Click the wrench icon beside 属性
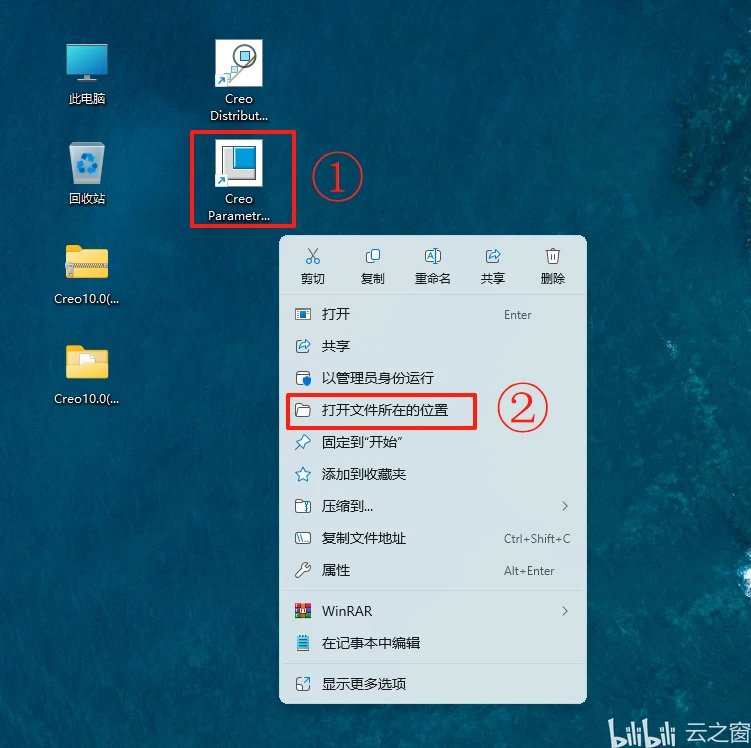Image resolution: width=751 pixels, height=748 pixels. (x=303, y=570)
